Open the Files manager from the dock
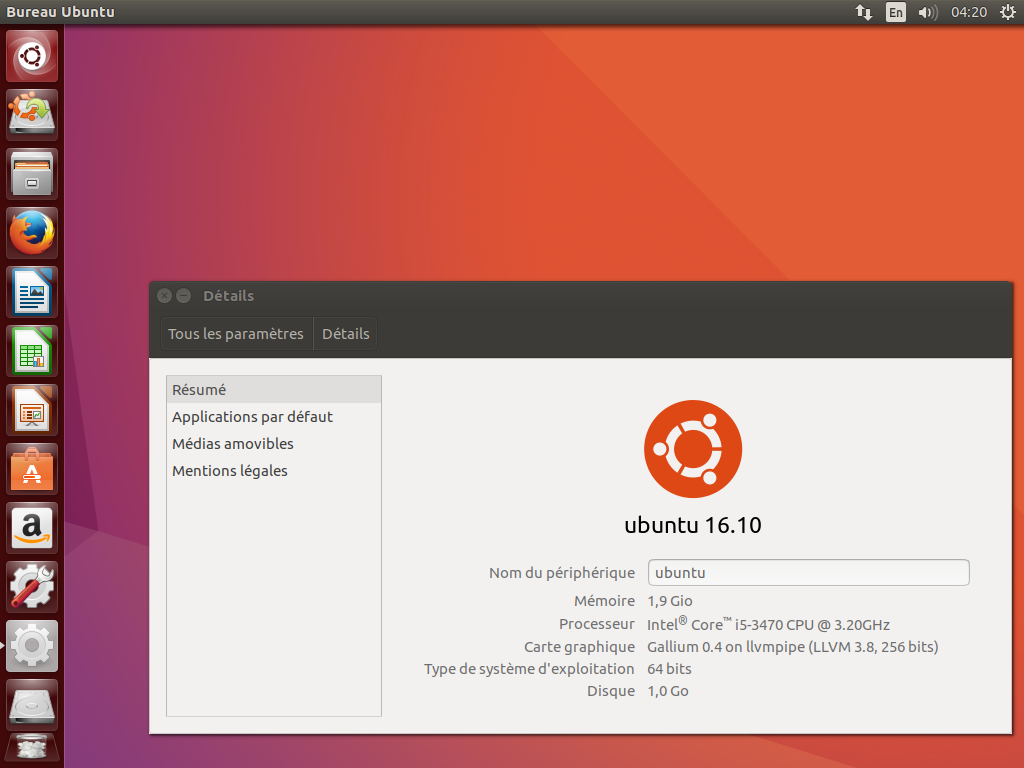This screenshot has width=1024, height=768. (x=32, y=174)
